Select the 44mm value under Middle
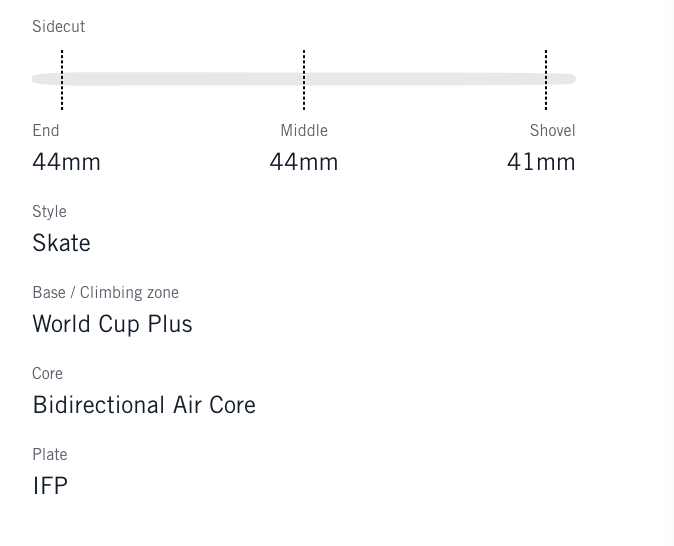 point(304,162)
